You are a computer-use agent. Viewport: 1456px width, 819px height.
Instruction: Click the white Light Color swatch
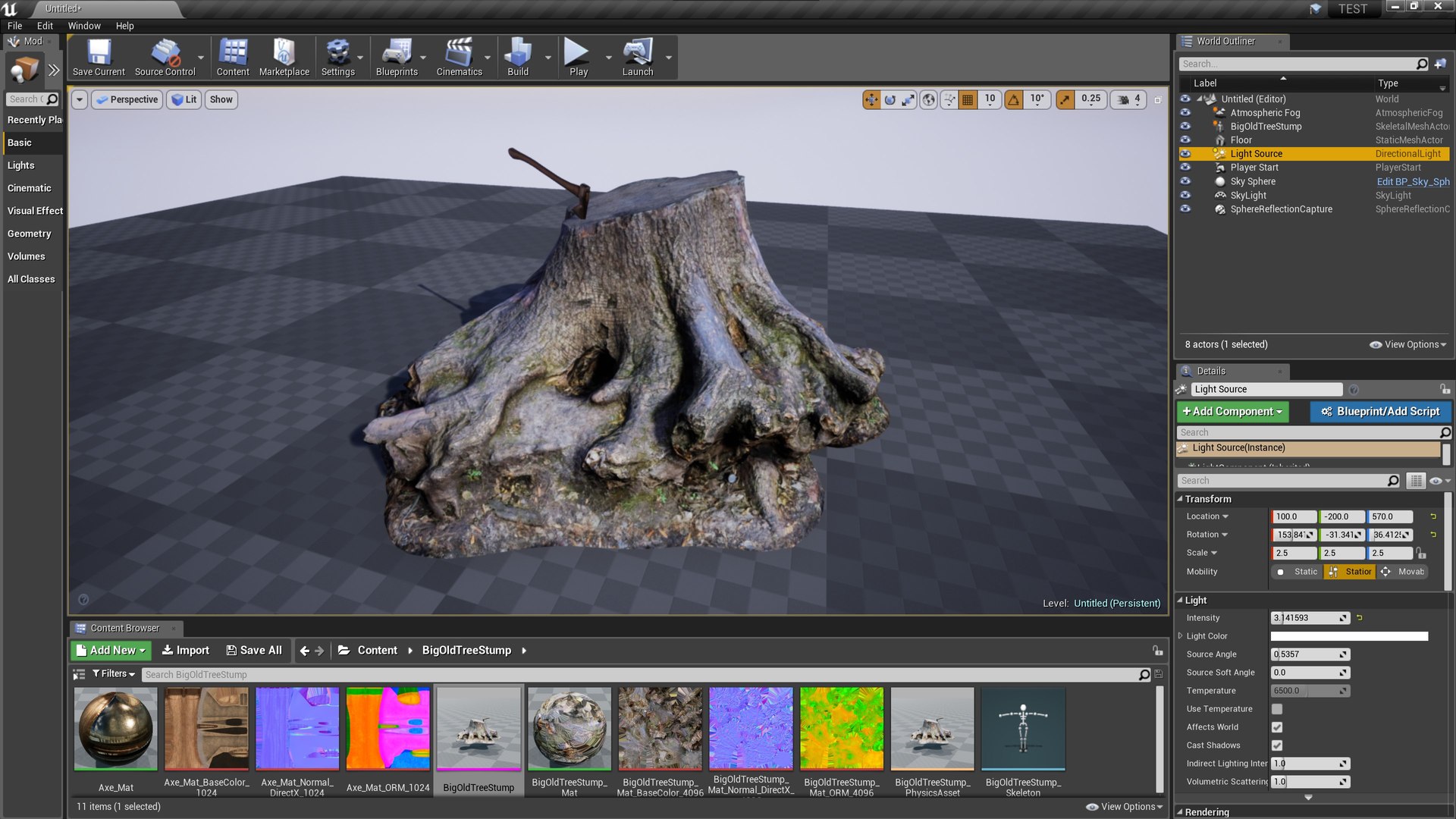pos(1349,636)
